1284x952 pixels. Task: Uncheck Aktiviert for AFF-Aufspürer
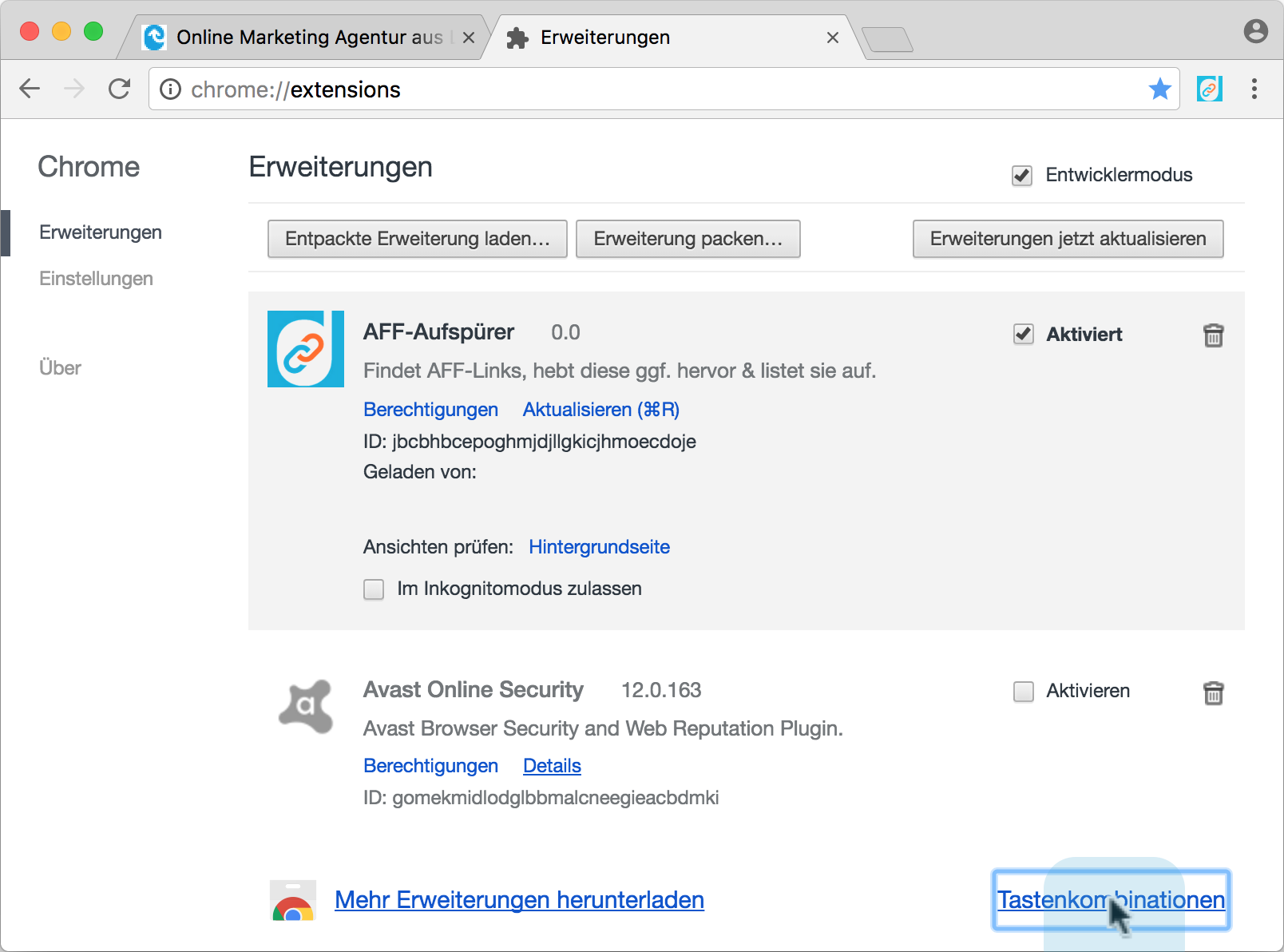click(1024, 335)
